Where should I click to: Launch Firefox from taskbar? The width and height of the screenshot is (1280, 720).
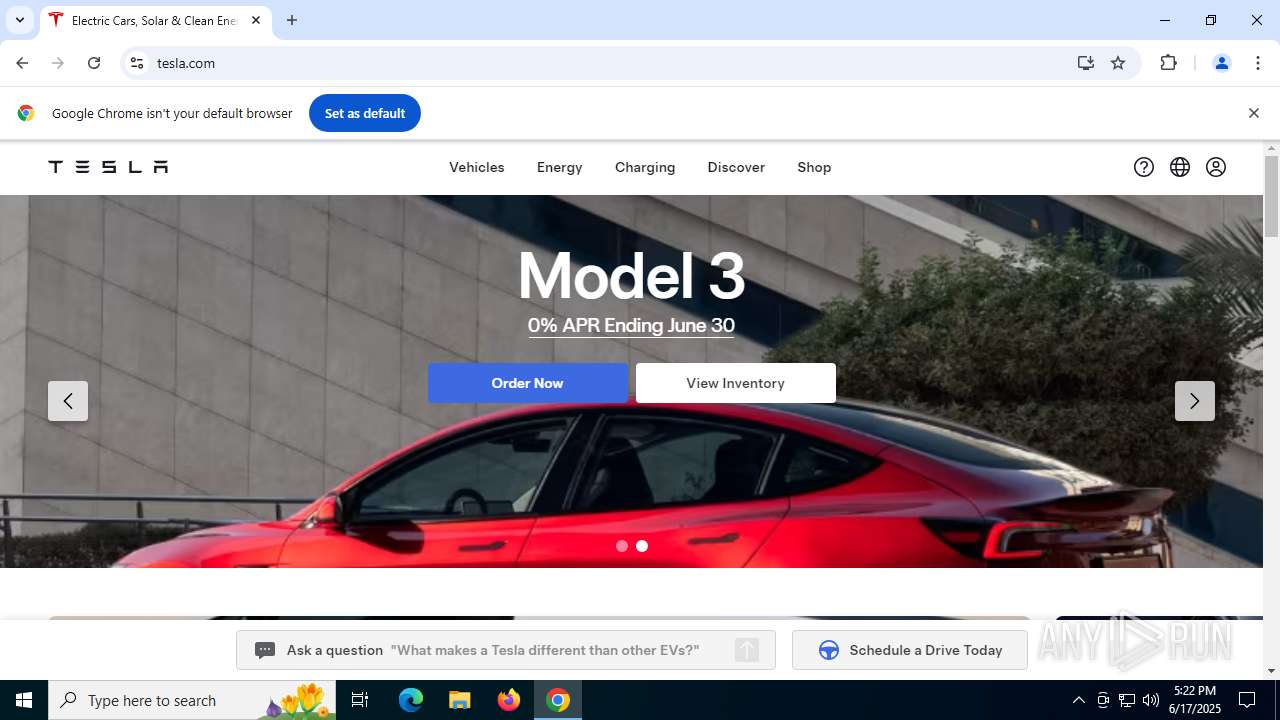pos(509,700)
